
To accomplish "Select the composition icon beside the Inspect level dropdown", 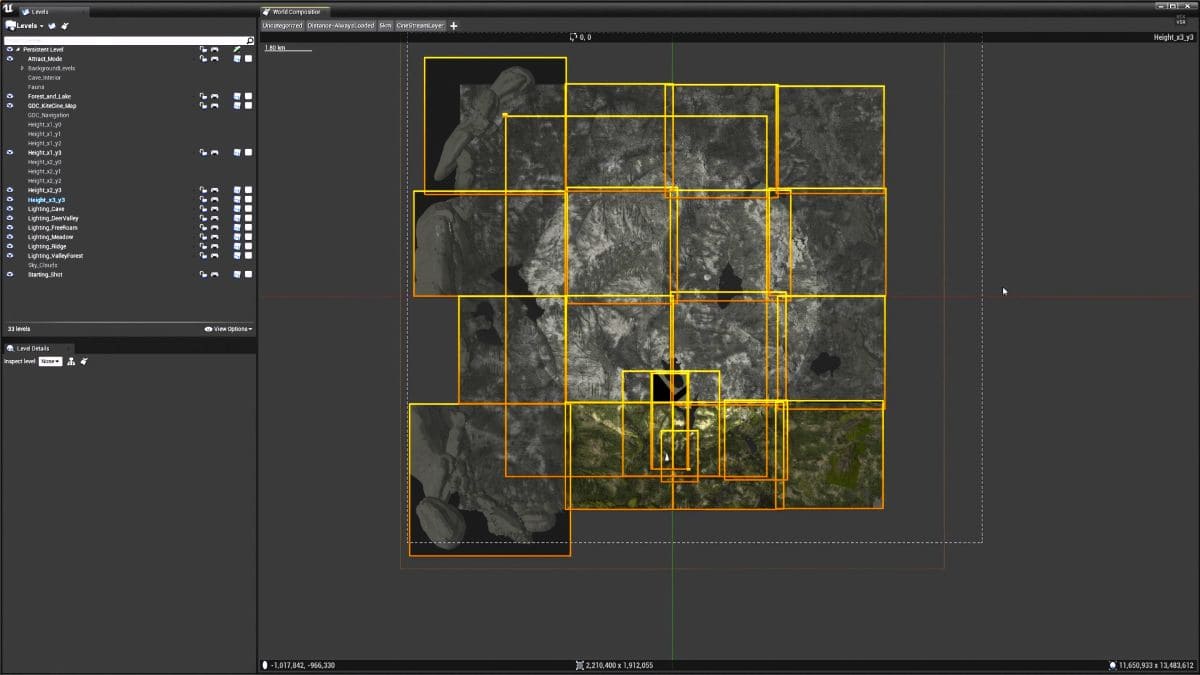I will (x=70, y=361).
